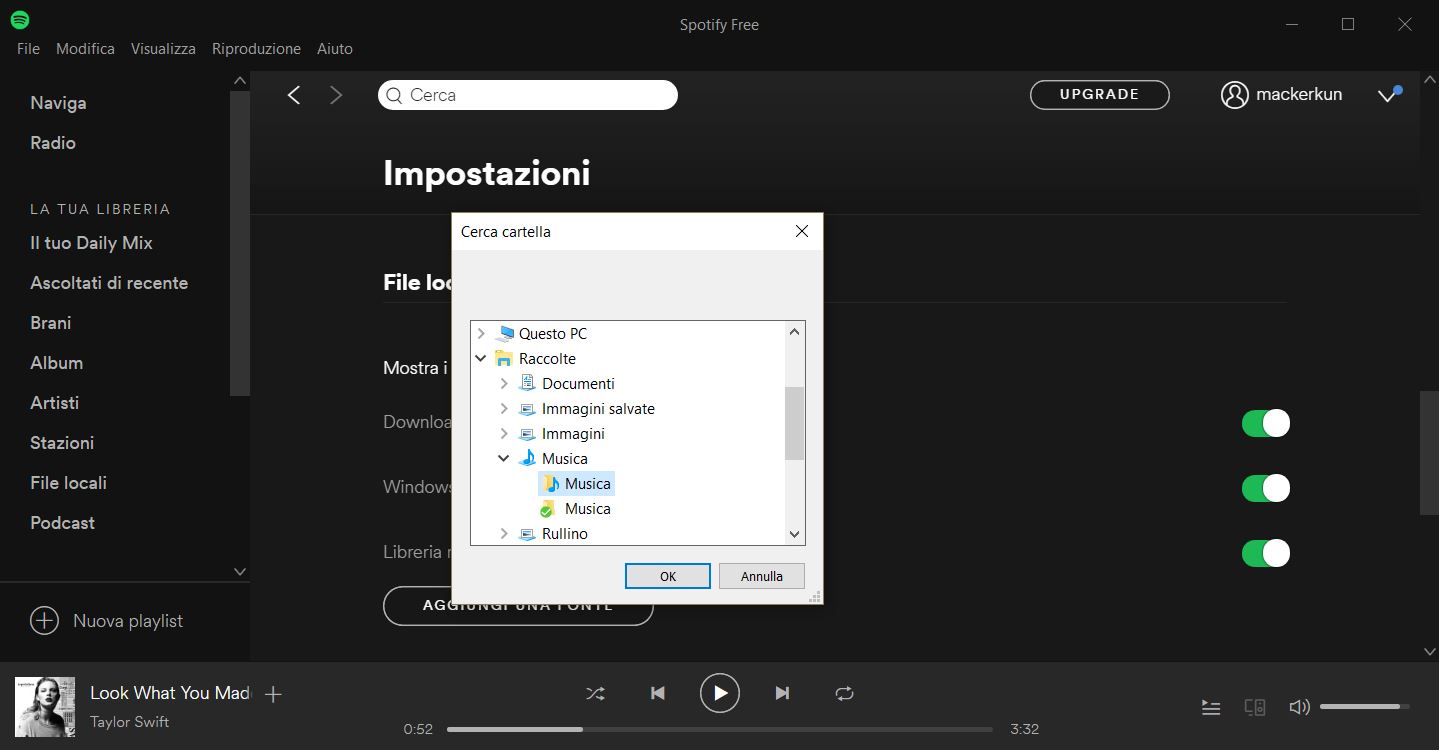The image size is (1439, 750).
Task: Open Stazioni in sidebar
Action: [62, 443]
